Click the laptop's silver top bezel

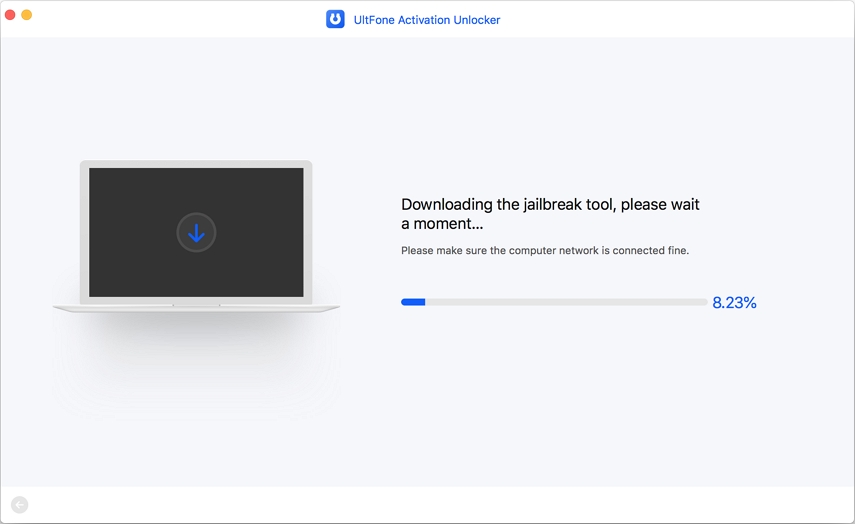[196, 164]
